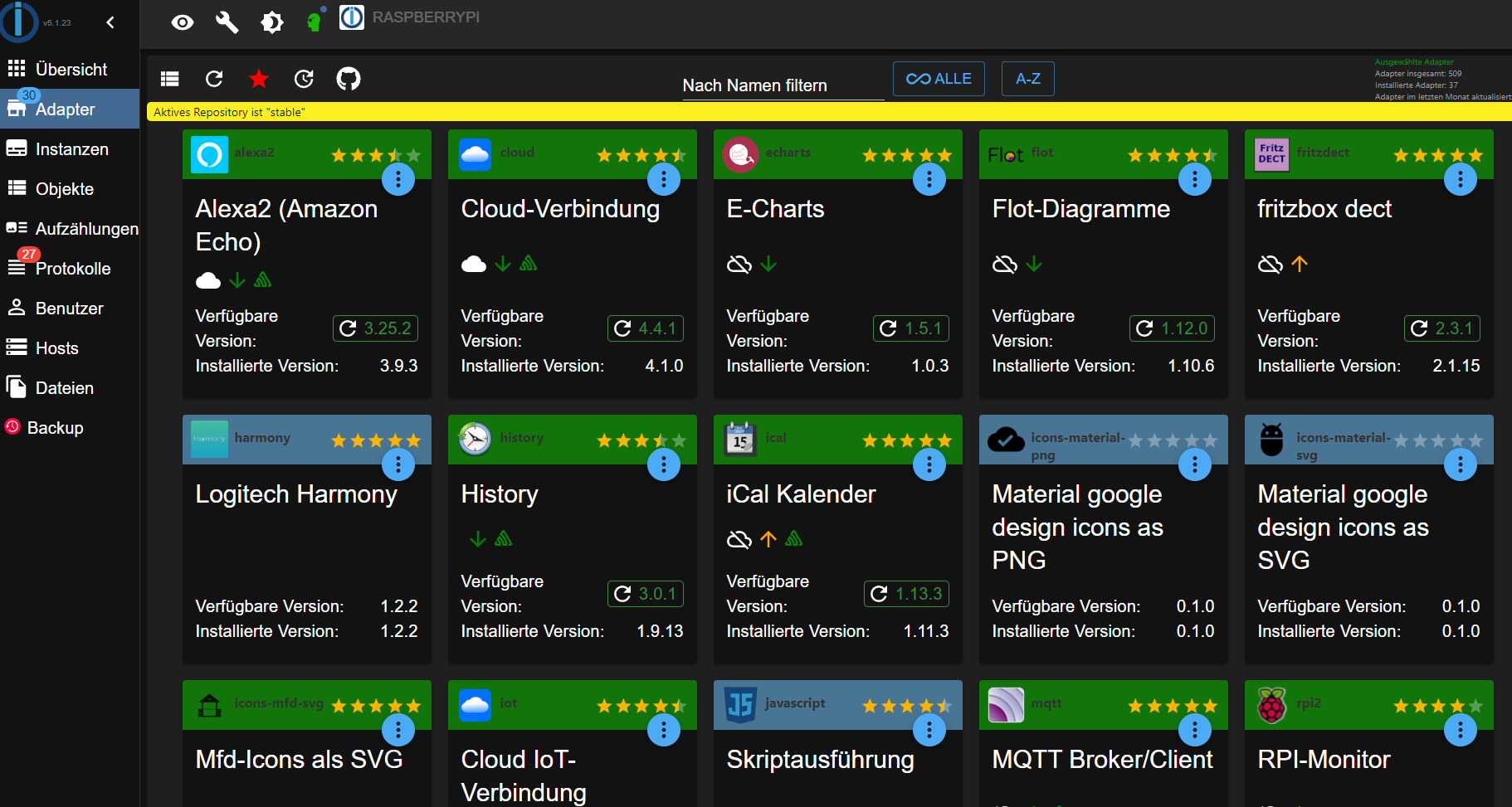
Task: Click the star rating on E-Charts card
Action: pyautogui.click(x=906, y=155)
